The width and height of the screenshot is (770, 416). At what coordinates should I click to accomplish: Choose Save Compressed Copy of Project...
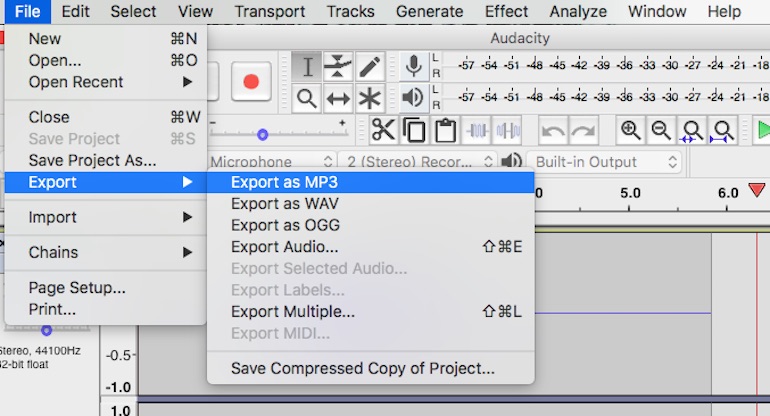[371, 368]
